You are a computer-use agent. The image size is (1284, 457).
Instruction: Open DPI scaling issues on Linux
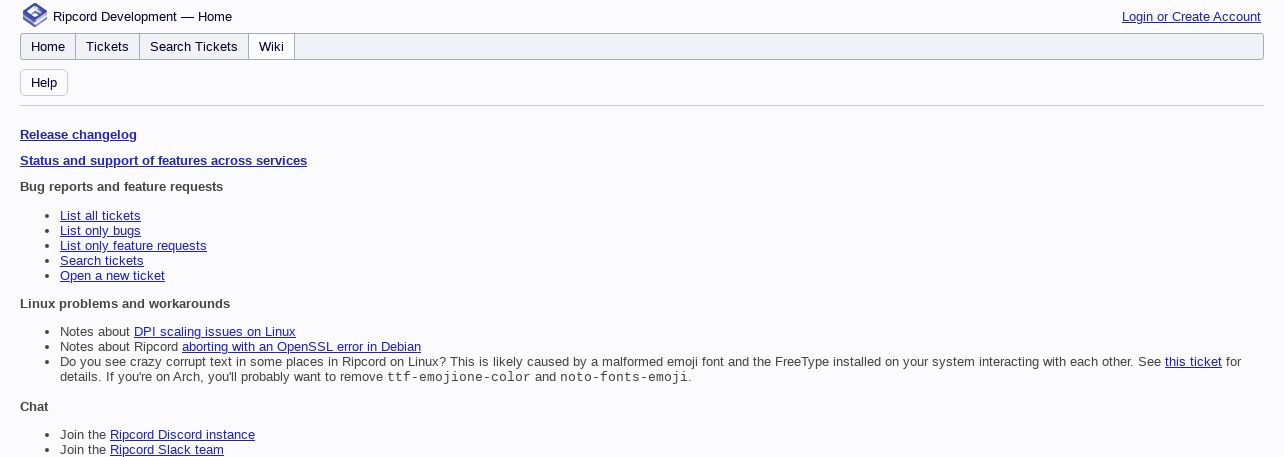pos(215,332)
